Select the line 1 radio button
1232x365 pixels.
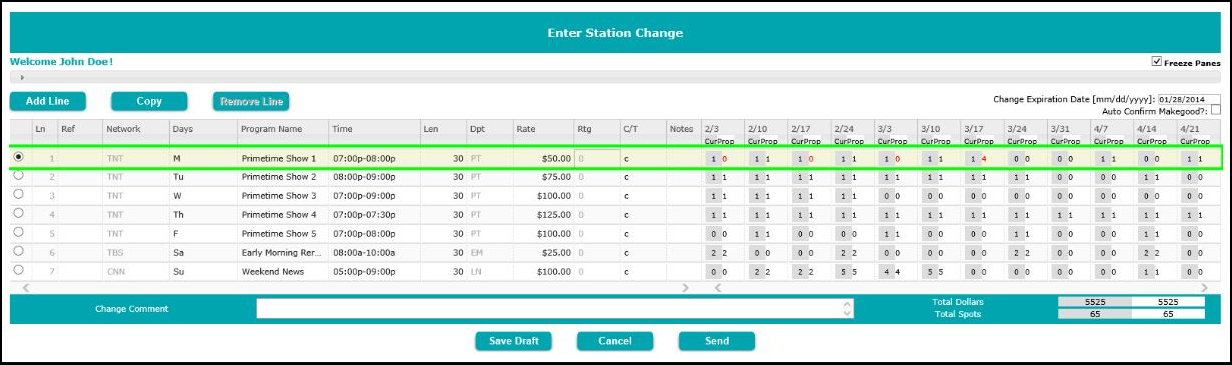point(18,157)
